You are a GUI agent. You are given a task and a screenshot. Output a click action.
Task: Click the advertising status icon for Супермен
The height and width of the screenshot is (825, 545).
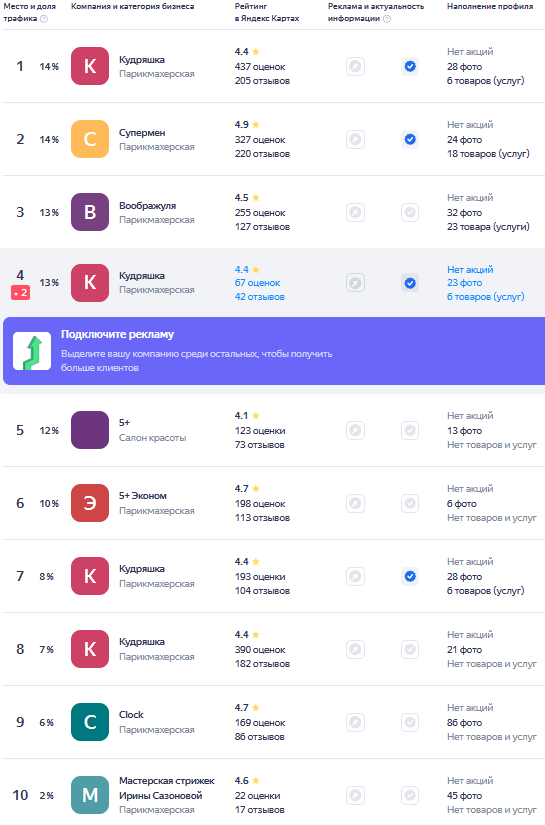[356, 139]
